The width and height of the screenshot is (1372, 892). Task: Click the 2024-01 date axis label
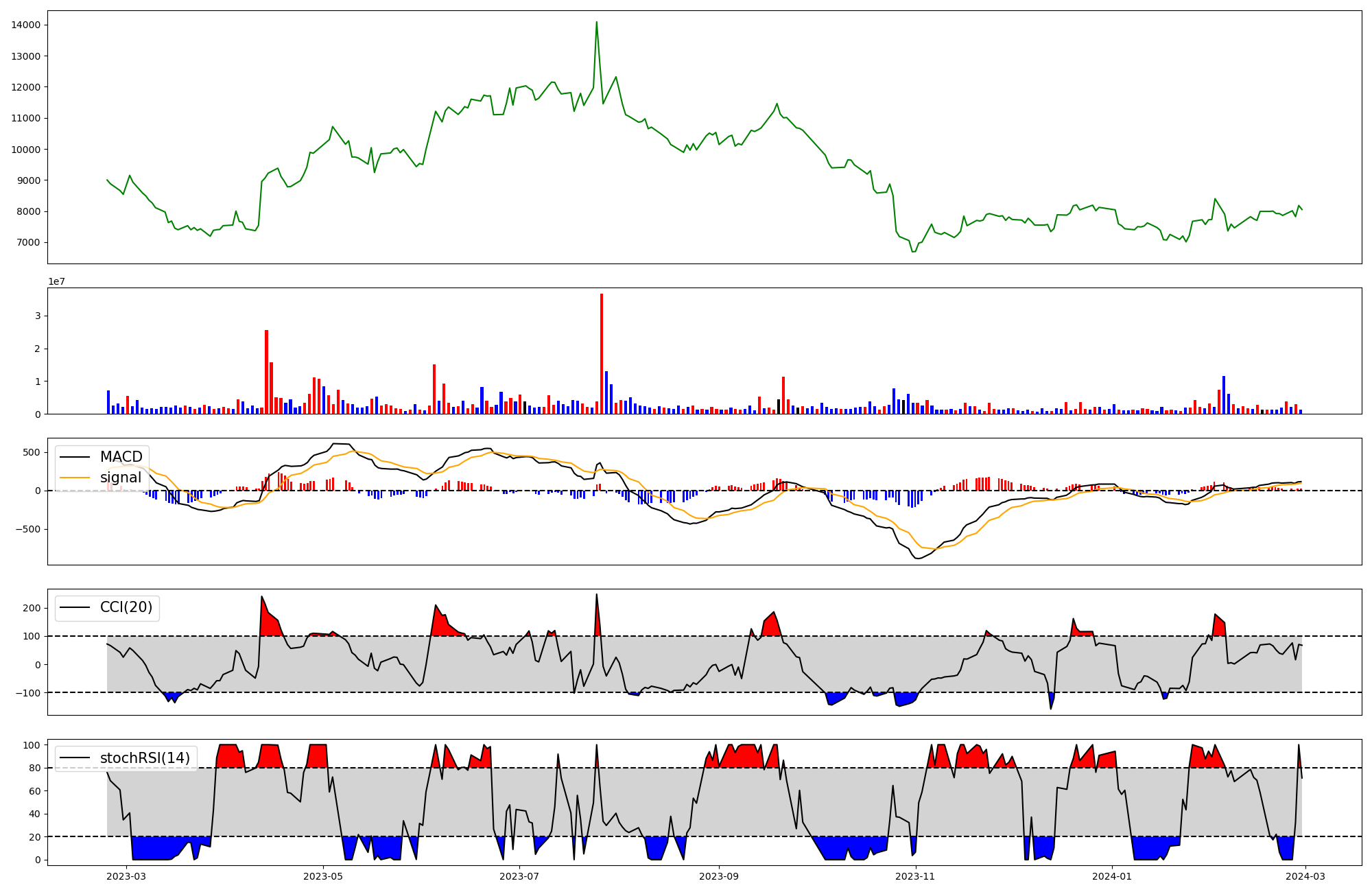pyautogui.click(x=1111, y=876)
